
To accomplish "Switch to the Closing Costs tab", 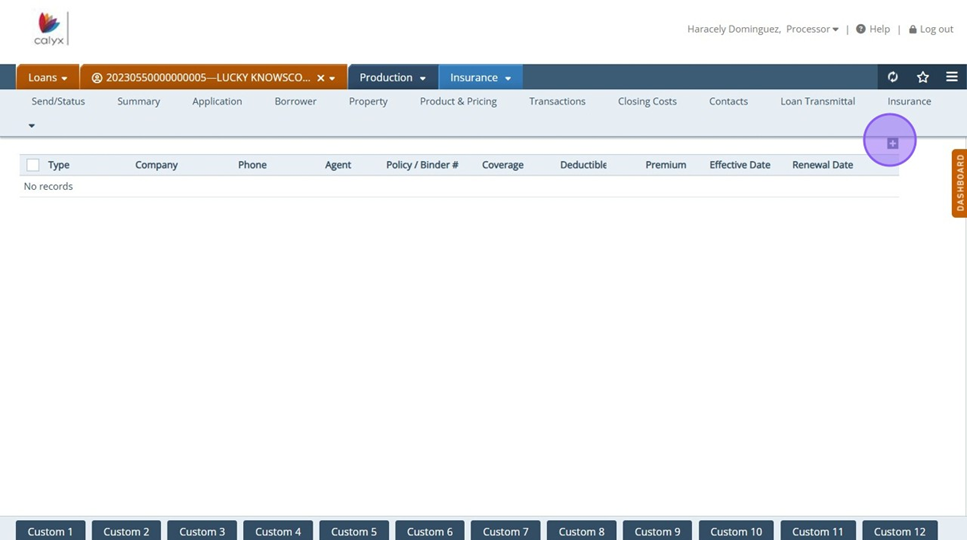I will click(647, 101).
